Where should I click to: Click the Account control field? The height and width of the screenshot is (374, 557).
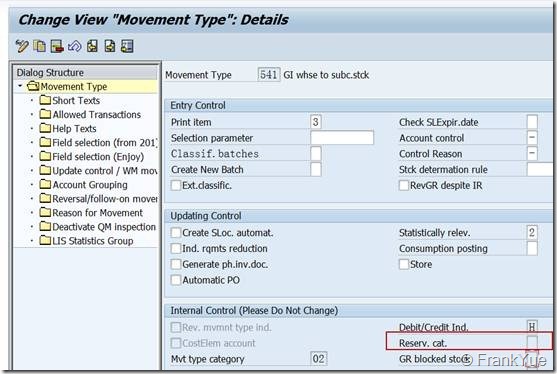(532, 138)
